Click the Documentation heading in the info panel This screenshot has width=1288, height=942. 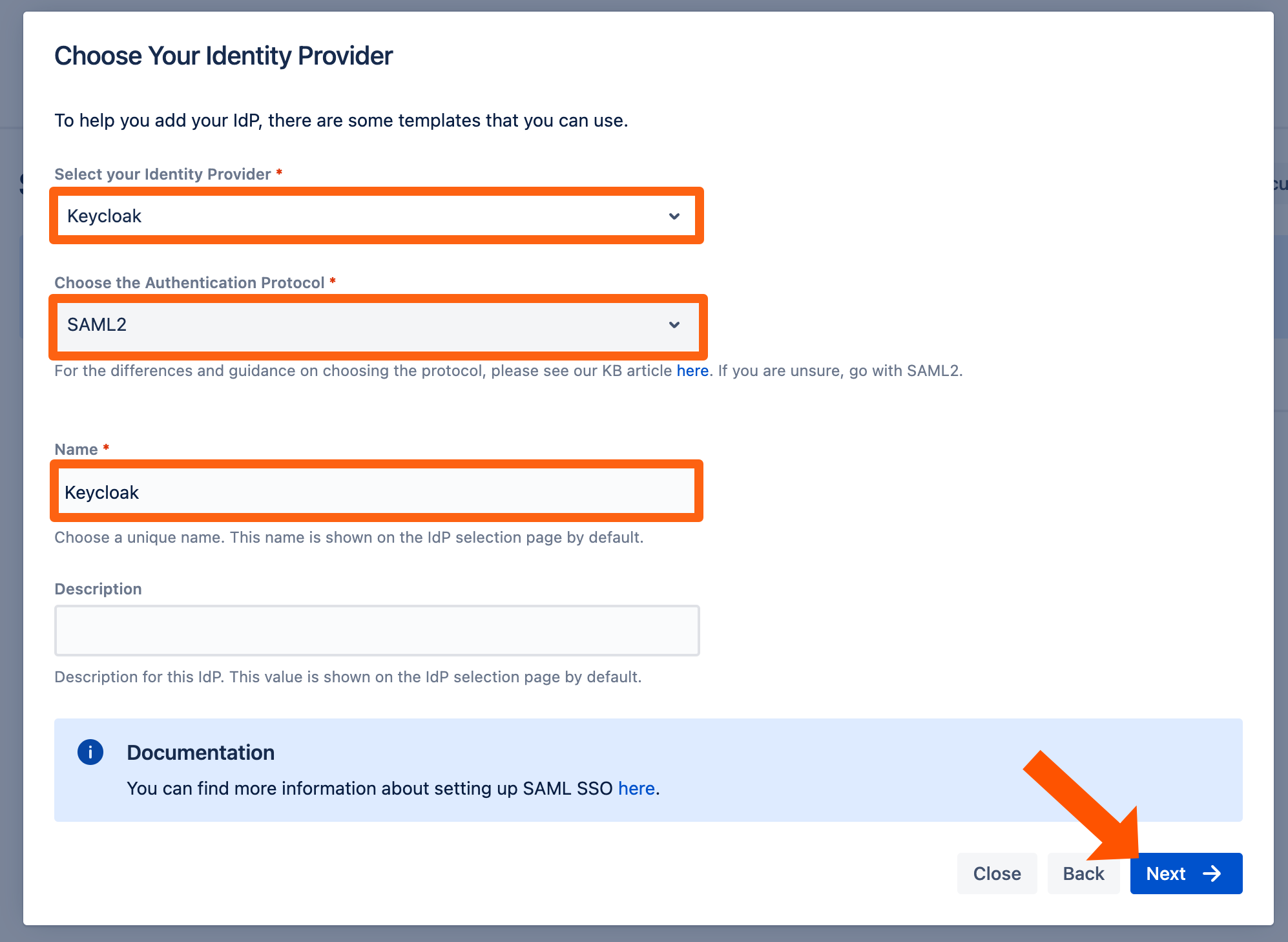200,752
